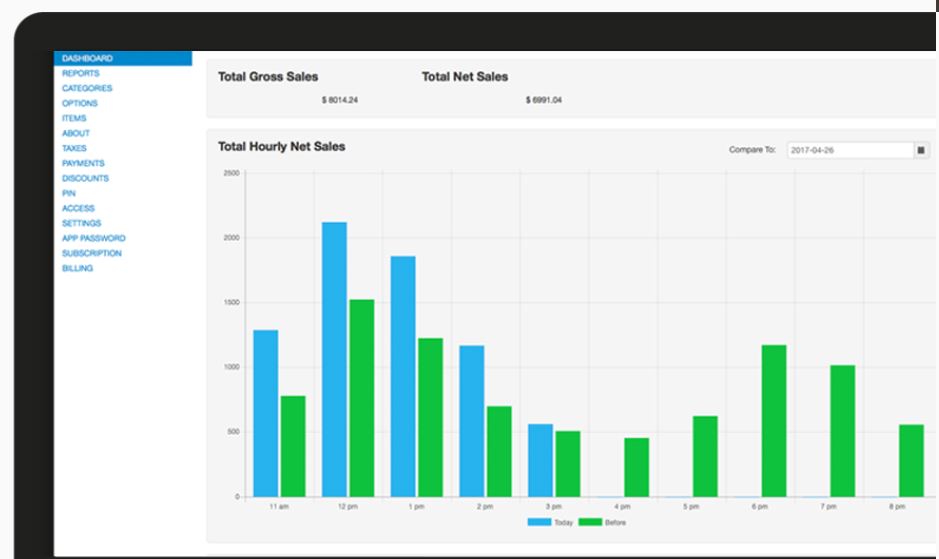Click the blue 12 pm Today bar
The image size is (939, 559).
point(334,359)
